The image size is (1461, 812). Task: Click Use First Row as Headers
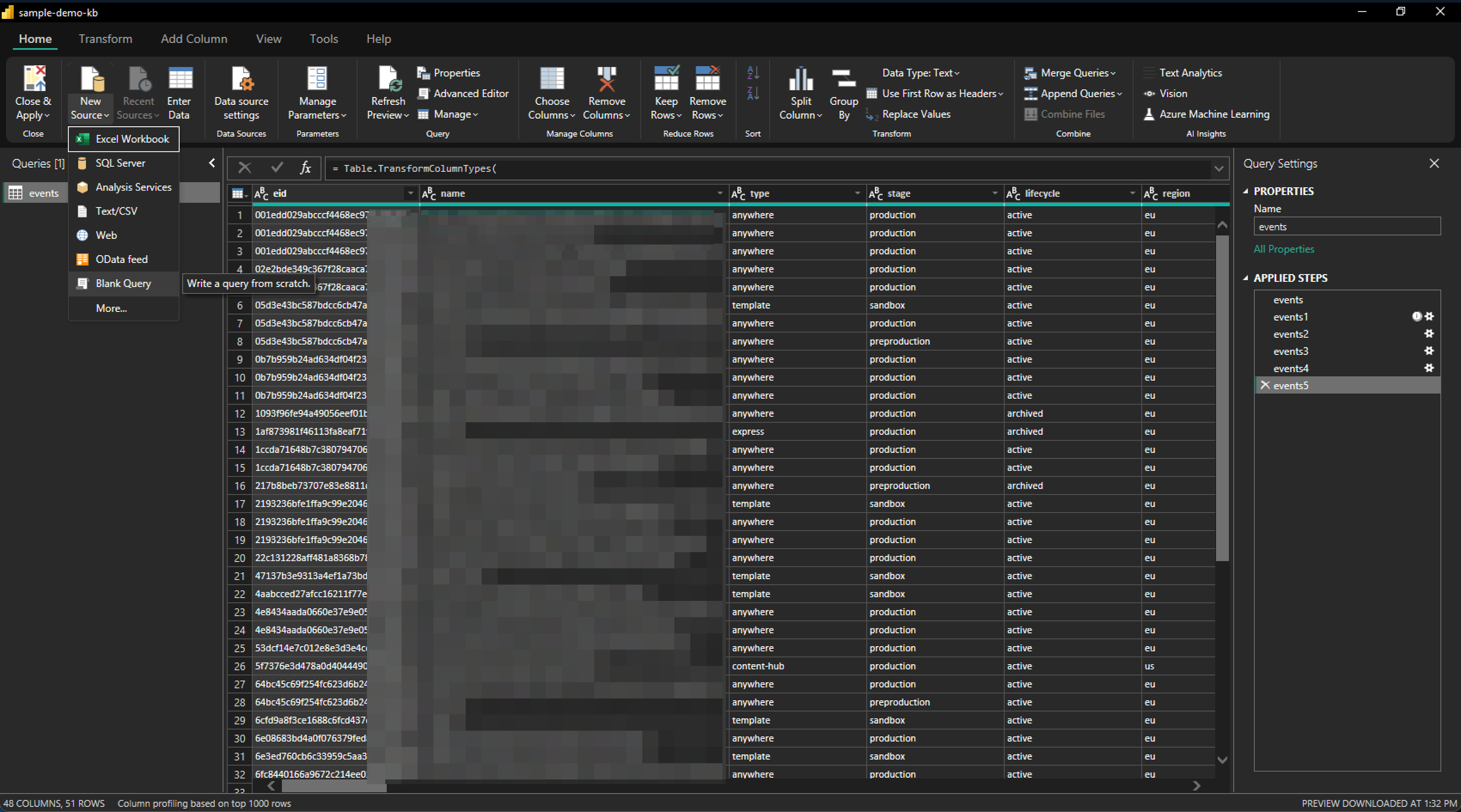point(935,93)
